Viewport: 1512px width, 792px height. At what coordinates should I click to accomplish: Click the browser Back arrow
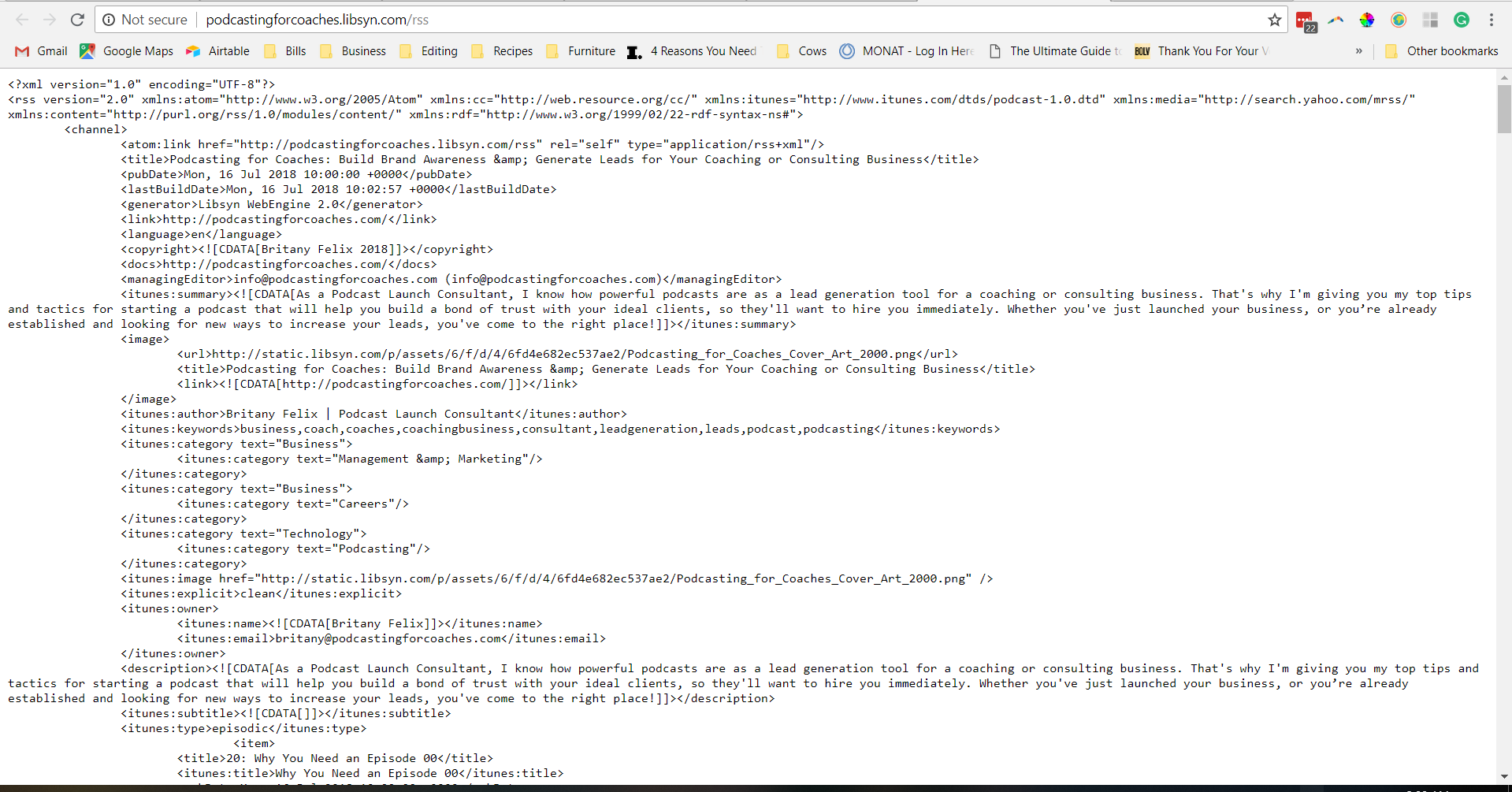tap(22, 20)
